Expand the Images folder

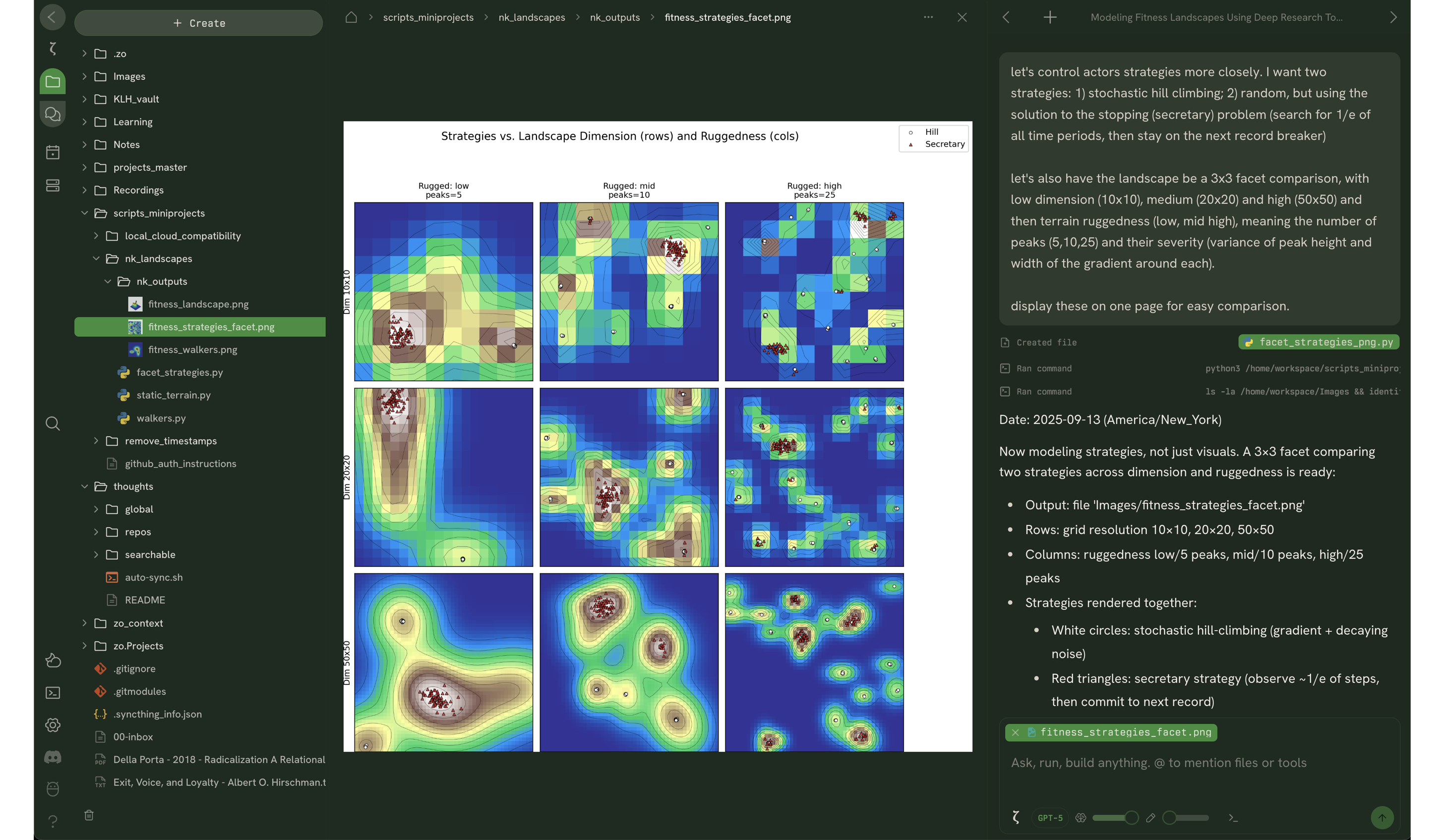(84, 76)
